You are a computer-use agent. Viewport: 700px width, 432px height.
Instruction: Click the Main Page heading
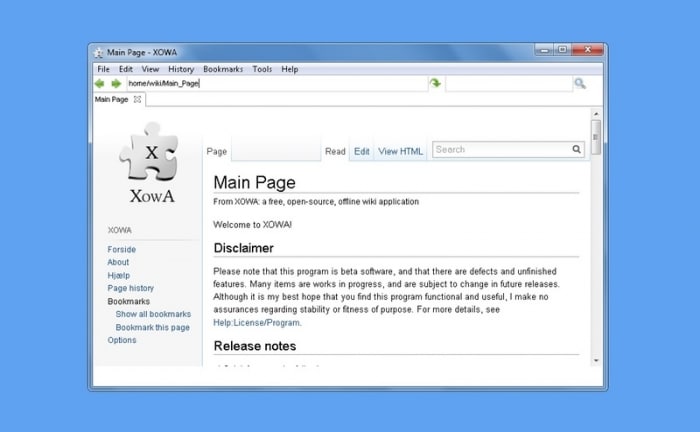tap(254, 182)
